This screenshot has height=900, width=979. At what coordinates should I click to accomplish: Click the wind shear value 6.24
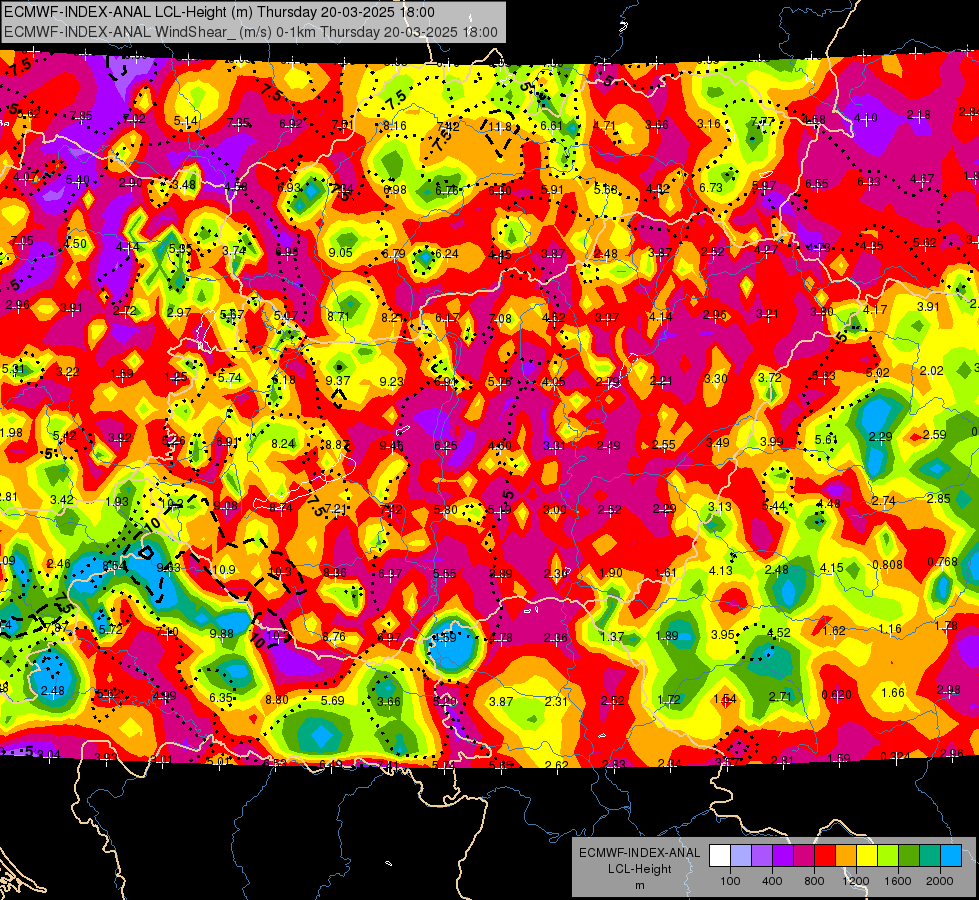point(446,254)
